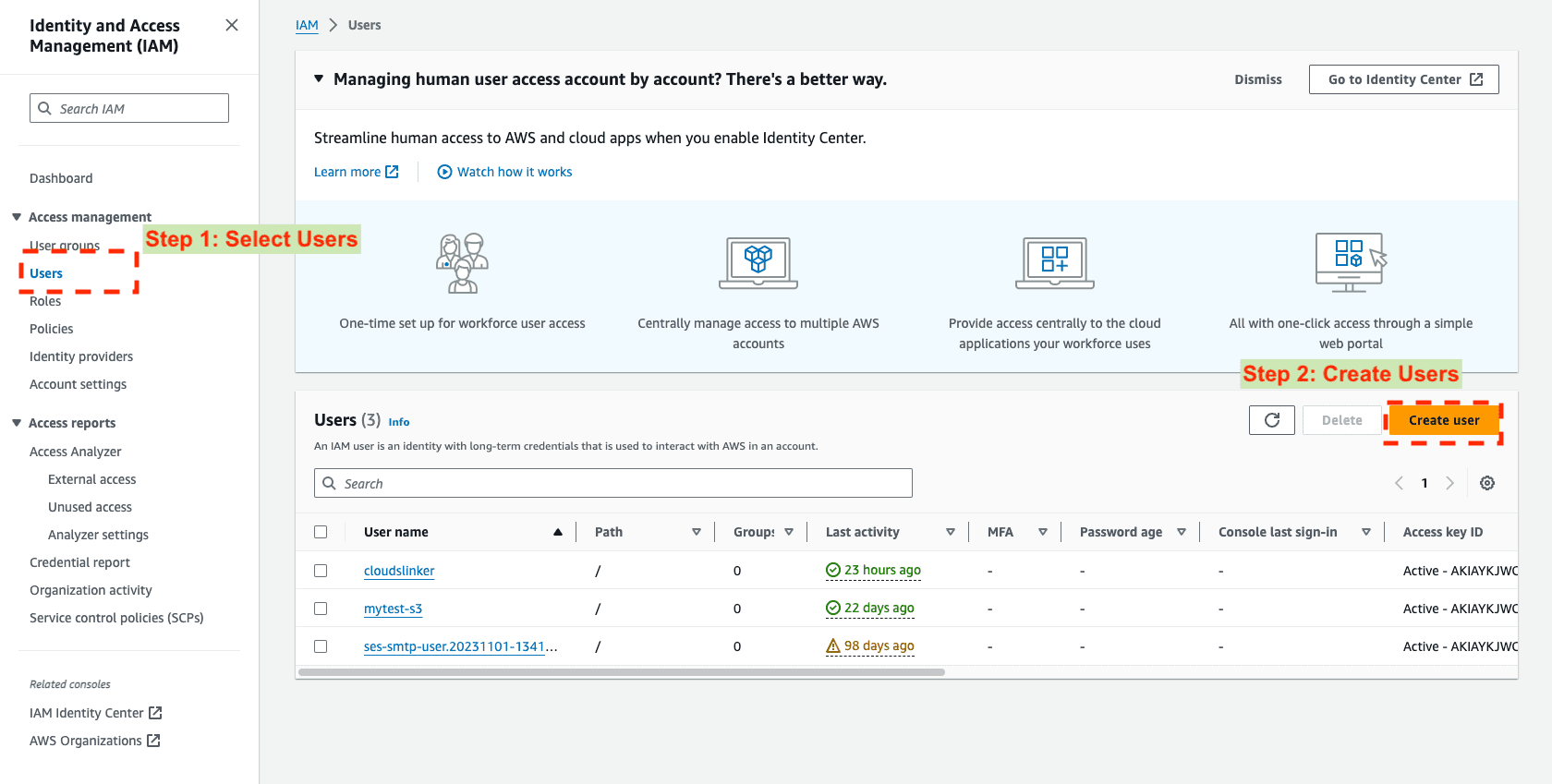The height and width of the screenshot is (784, 1552).
Task: Click the search magnifier in Search IAM
Action: [44, 108]
